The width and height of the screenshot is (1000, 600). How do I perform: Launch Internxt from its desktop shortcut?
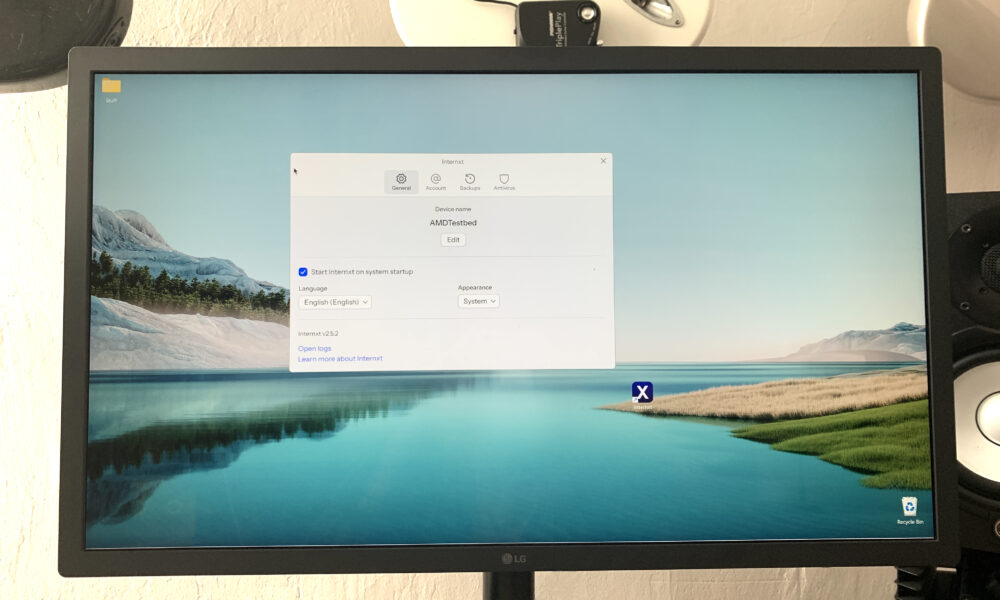coord(641,393)
